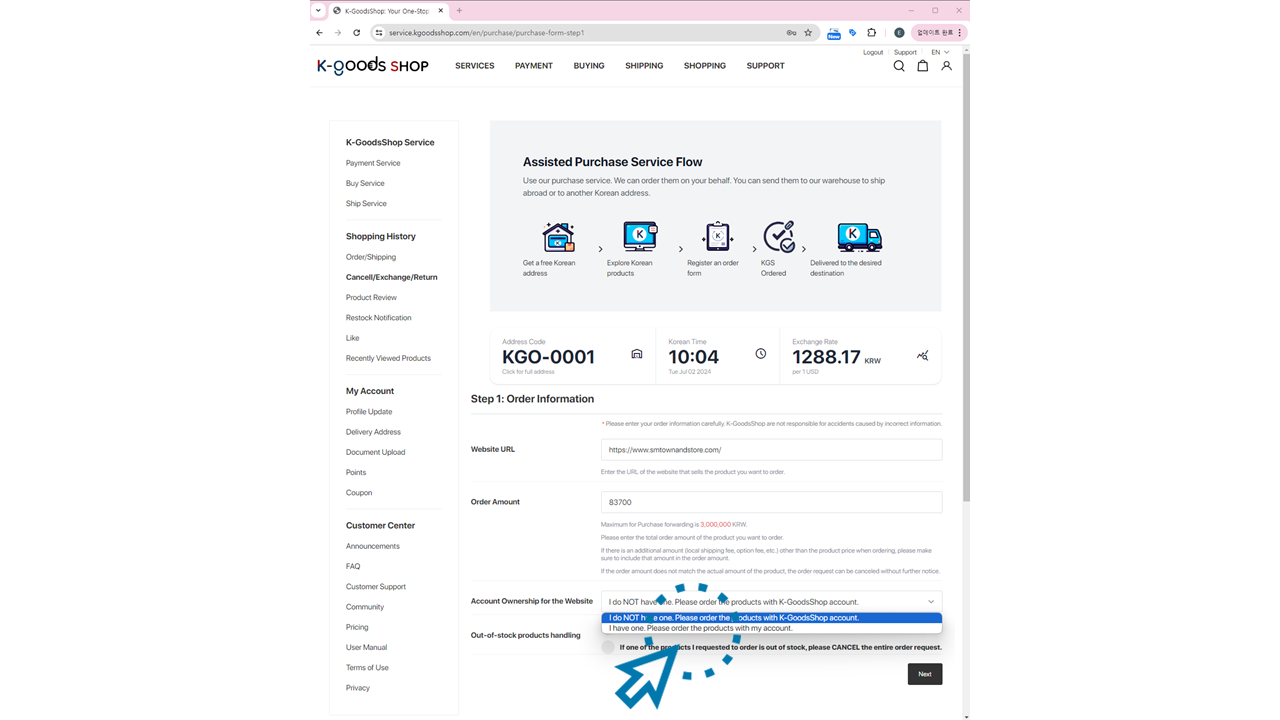This screenshot has height=720, width=1280.
Task: Toggle the out-of-stock cancel order checkbox
Action: [x=608, y=647]
